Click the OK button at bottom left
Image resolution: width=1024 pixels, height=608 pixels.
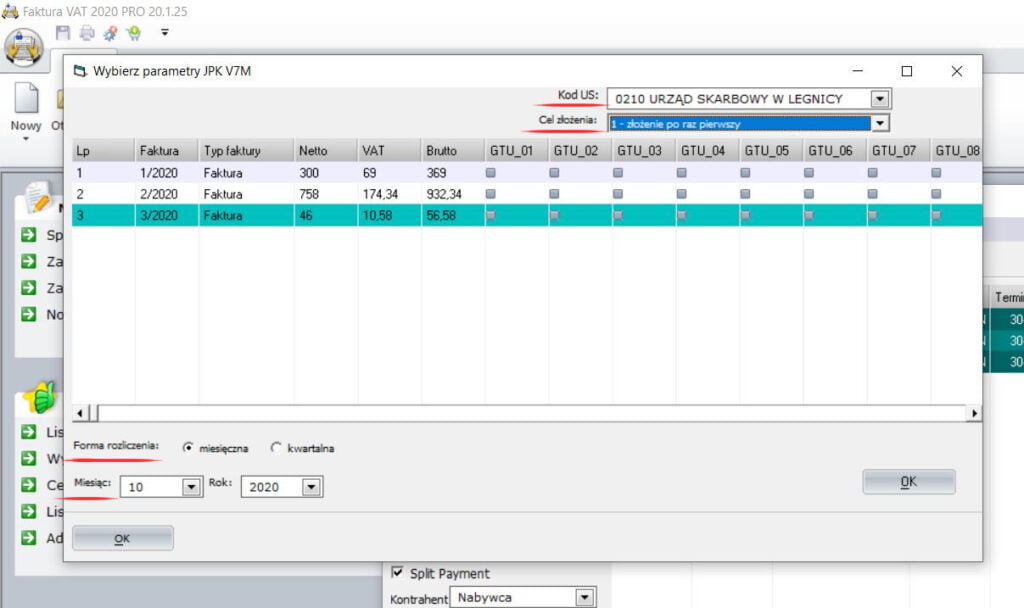click(x=122, y=538)
